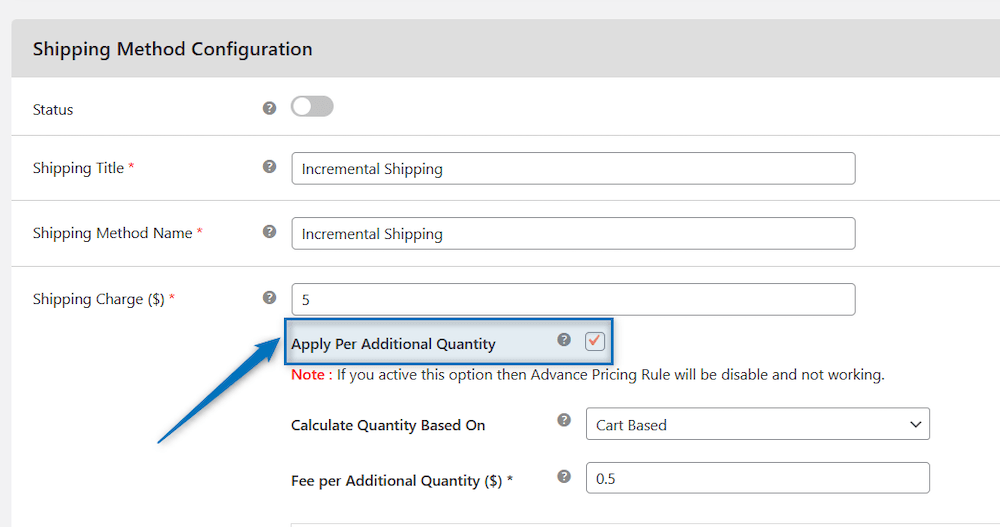Click the Shipping Charge ($) label

pos(98,299)
